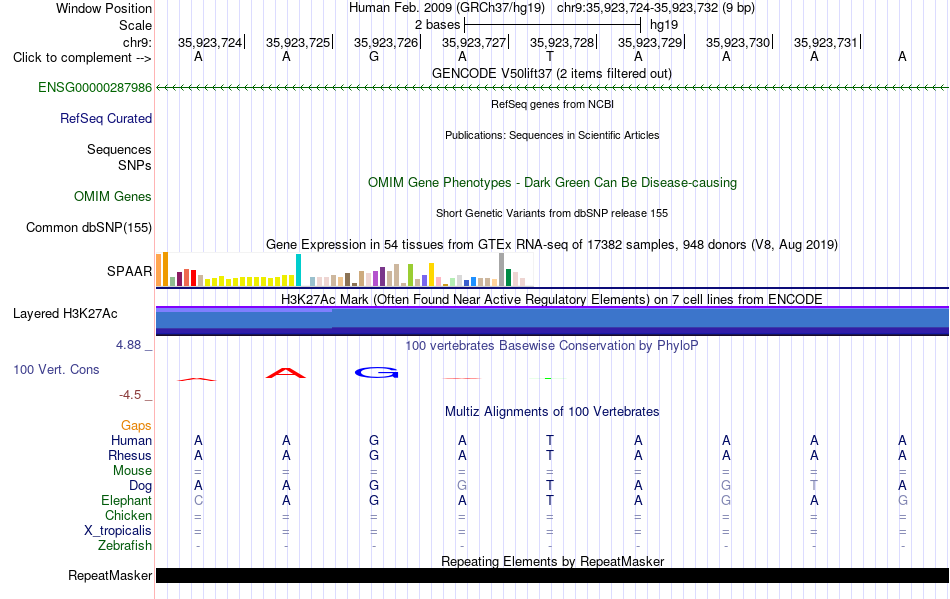Viewport: 950px width, 599px height.
Task: Click the 'chr9:' ruler label
Action: [x=138, y=42]
